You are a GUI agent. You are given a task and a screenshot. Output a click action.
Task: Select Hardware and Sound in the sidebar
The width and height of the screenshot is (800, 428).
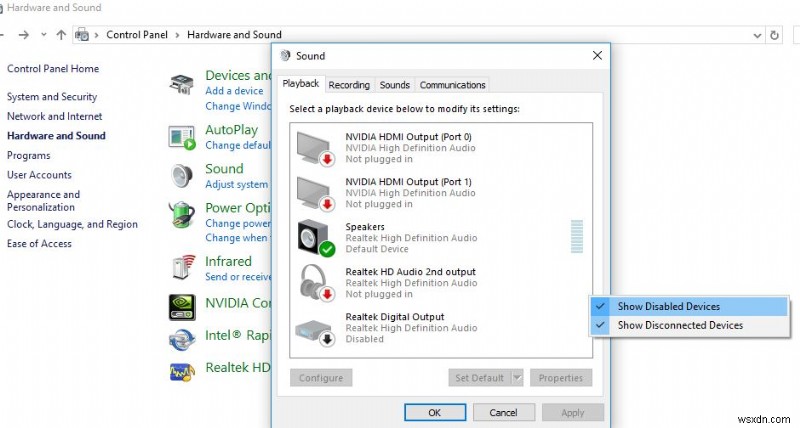coord(56,136)
